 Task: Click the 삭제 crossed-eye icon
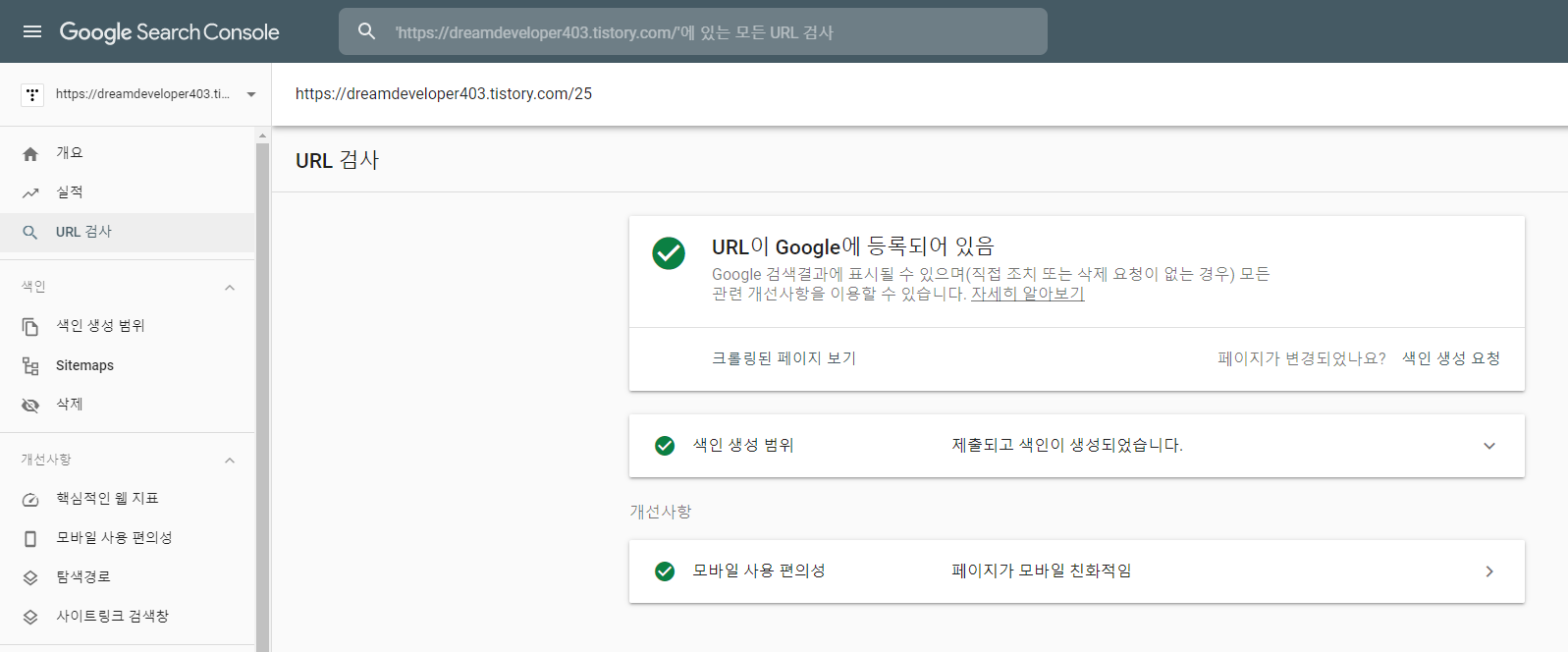[x=30, y=405]
